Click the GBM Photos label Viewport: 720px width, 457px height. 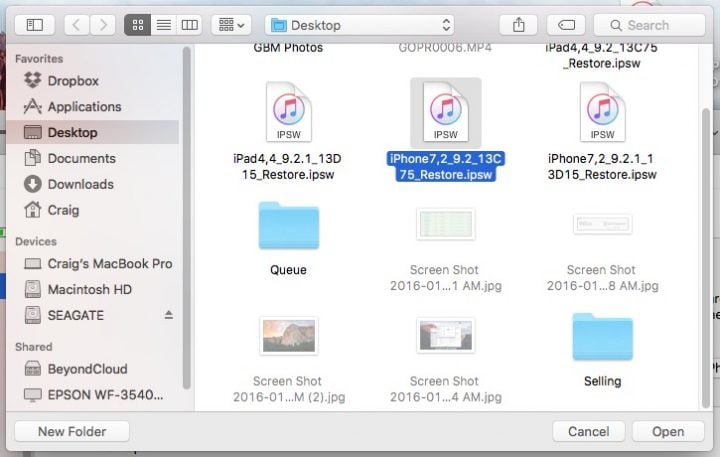coord(288,48)
